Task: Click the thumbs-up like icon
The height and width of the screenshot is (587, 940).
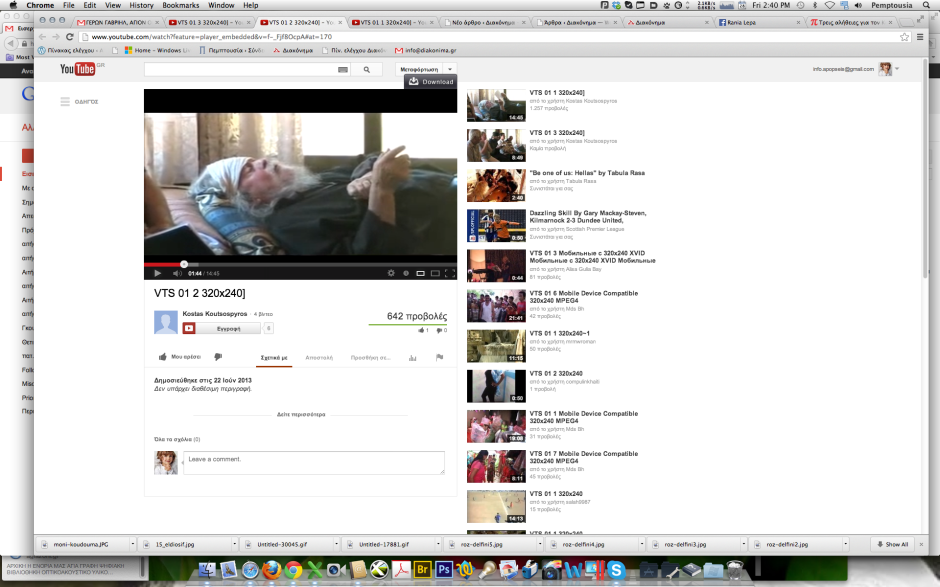Action: click(163, 357)
